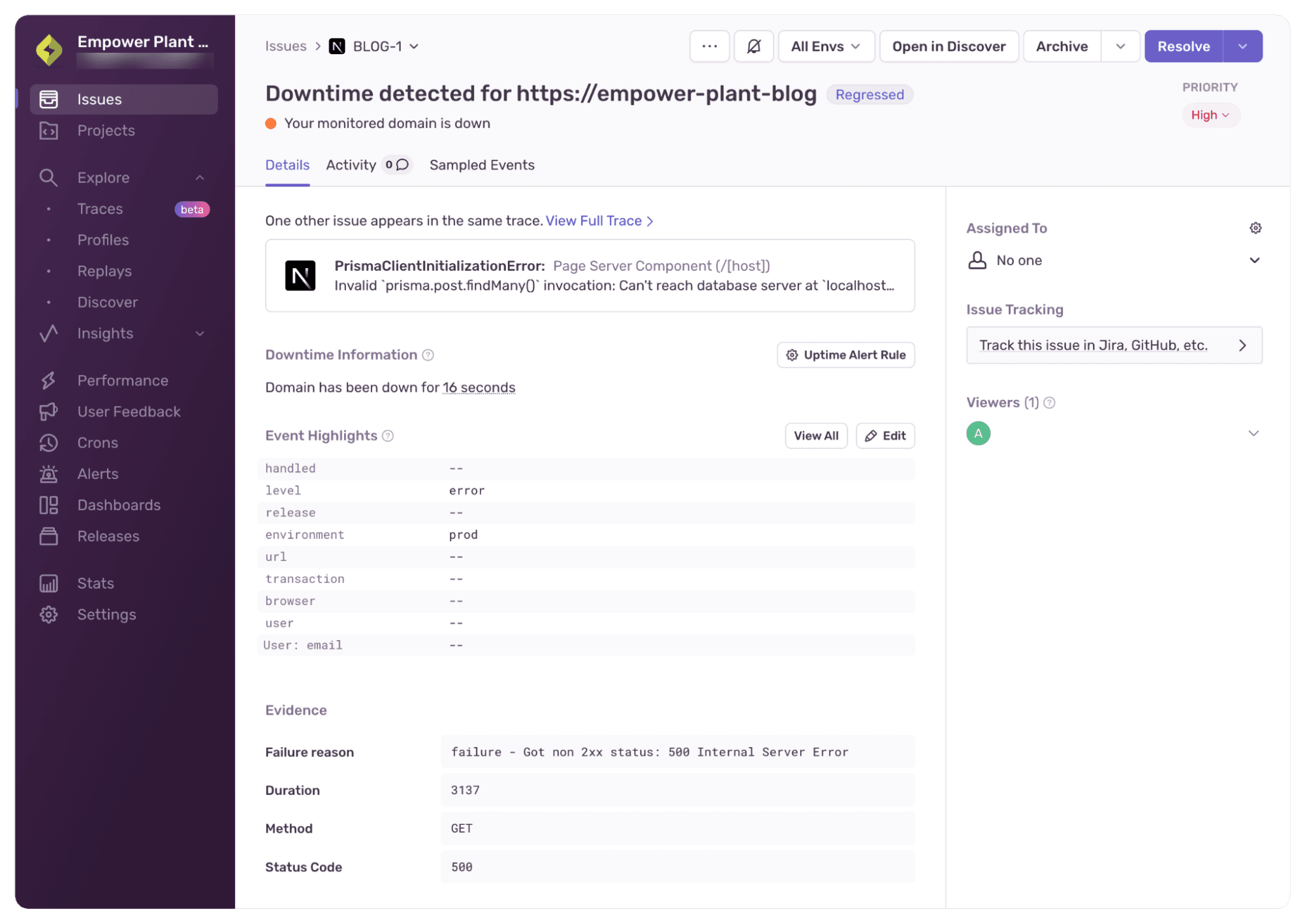
Task: Click the Regressed status badge
Action: click(x=870, y=95)
